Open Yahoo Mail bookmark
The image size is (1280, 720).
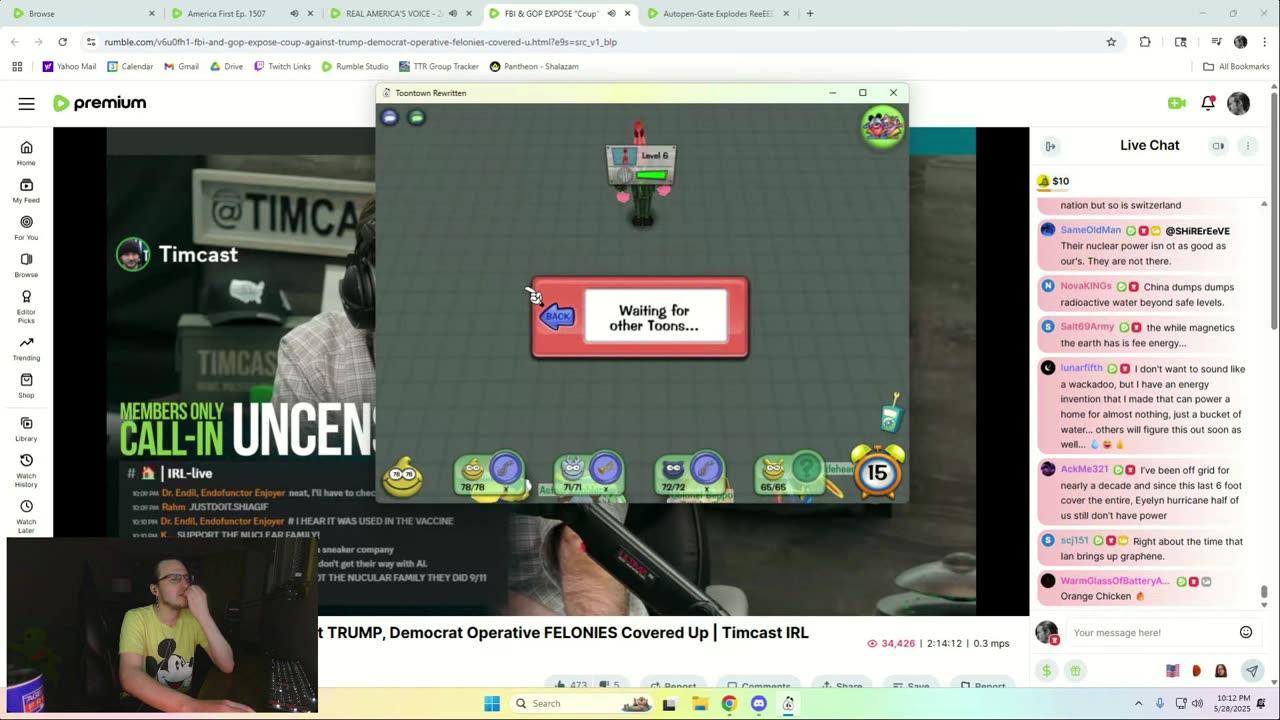tap(69, 66)
